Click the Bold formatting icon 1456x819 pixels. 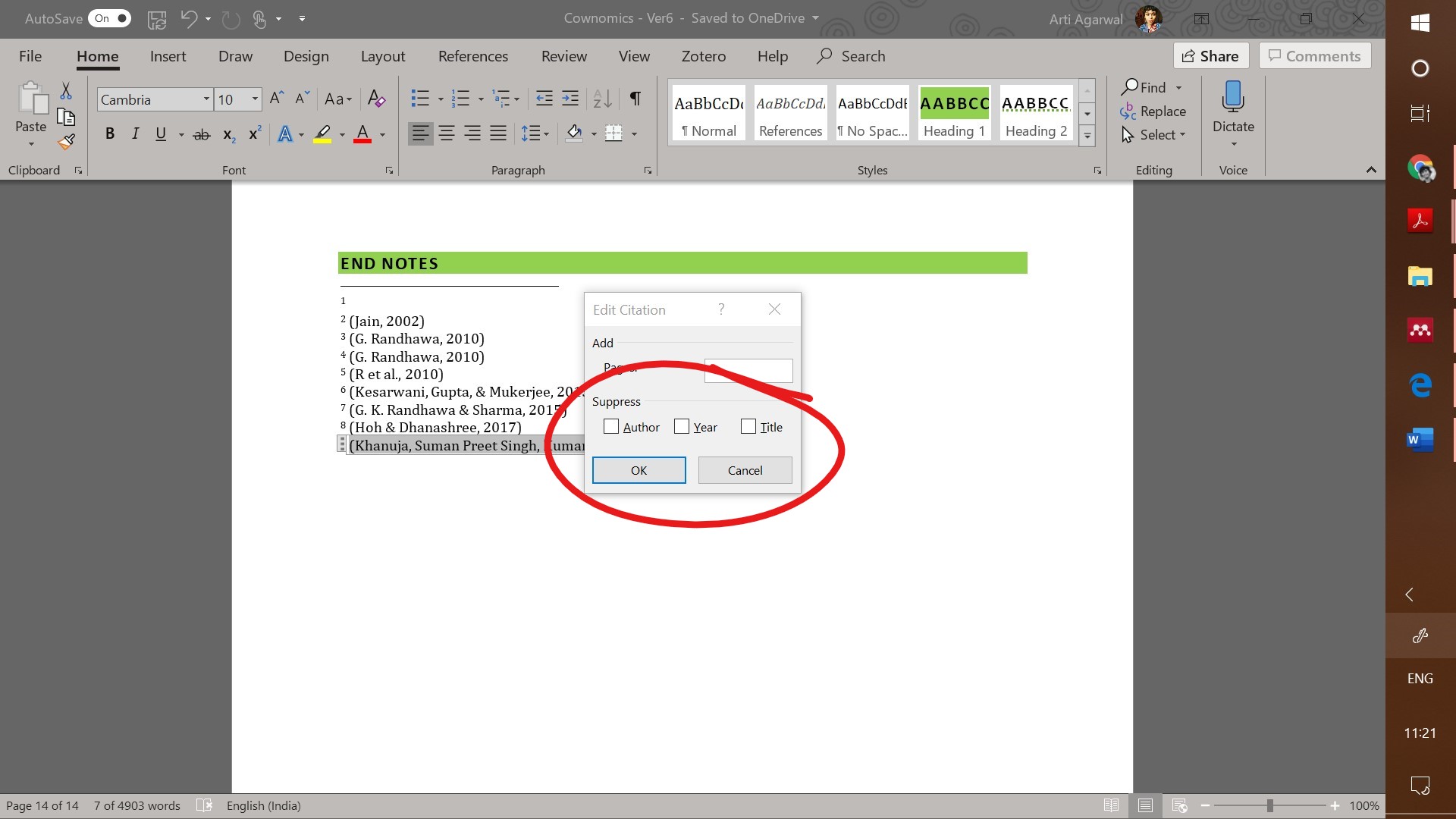point(109,133)
